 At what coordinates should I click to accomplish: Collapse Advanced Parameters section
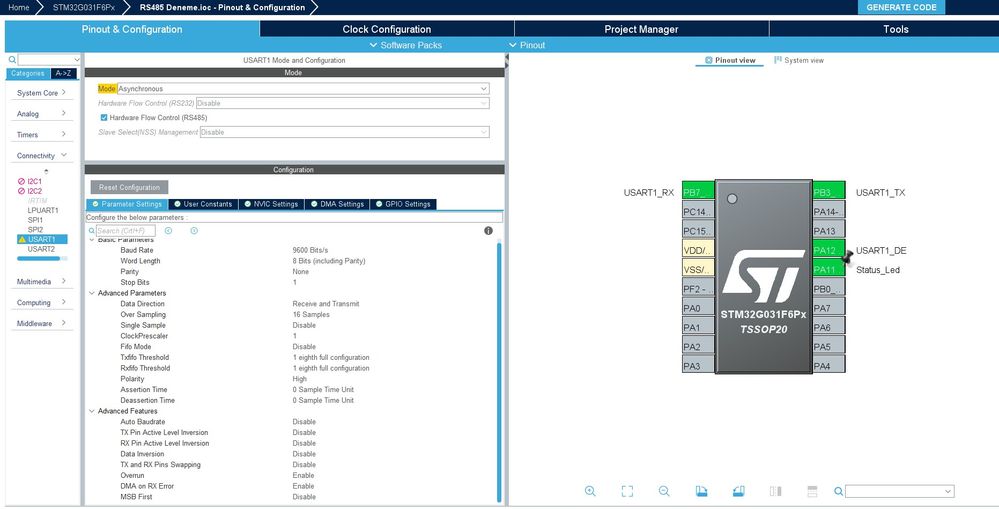point(92,293)
